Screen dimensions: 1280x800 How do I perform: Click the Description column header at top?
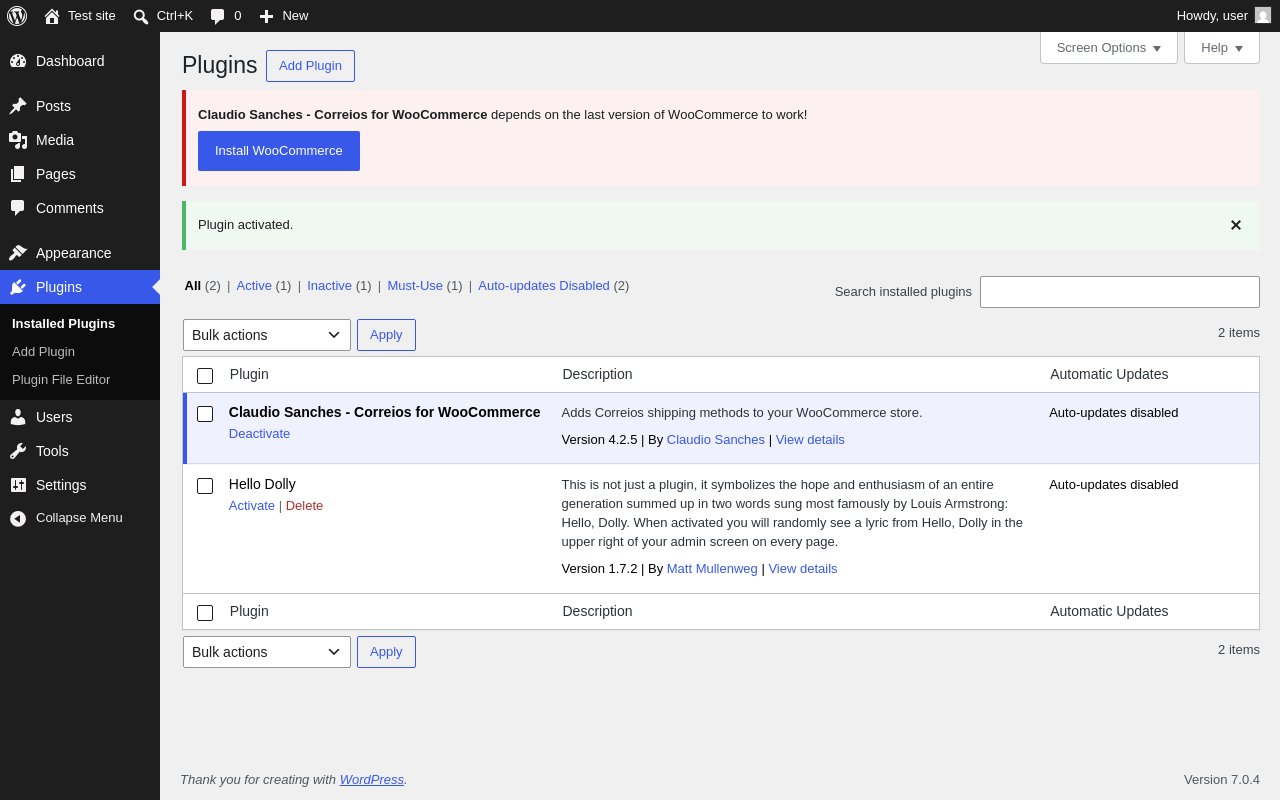597,374
